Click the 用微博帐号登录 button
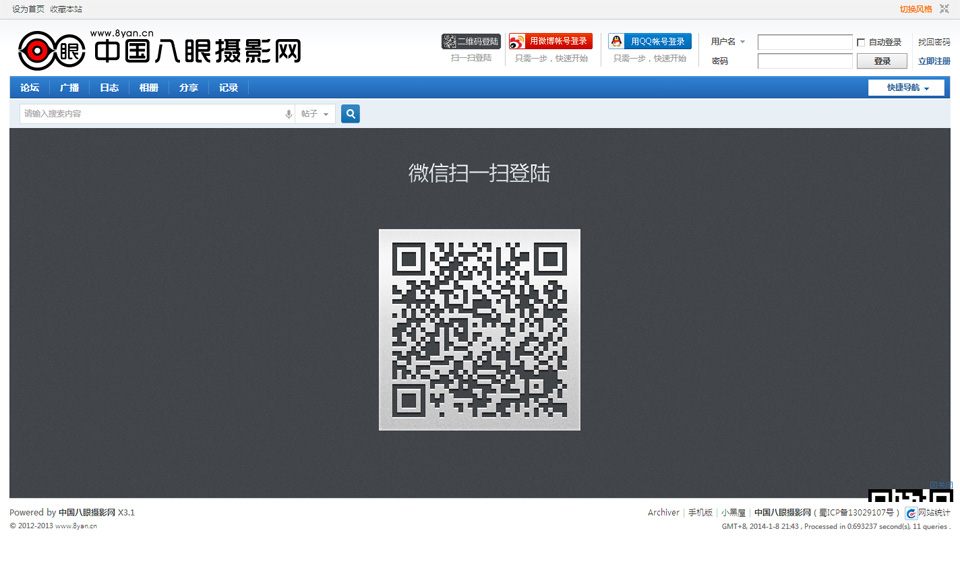The width and height of the screenshot is (960, 566). [550, 41]
